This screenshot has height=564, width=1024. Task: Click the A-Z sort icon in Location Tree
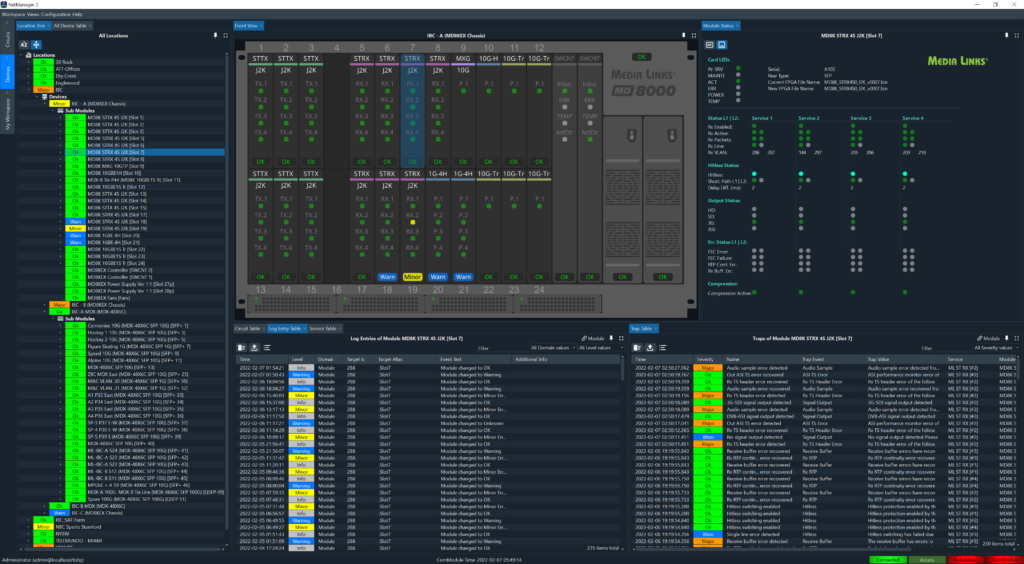(x=23, y=46)
